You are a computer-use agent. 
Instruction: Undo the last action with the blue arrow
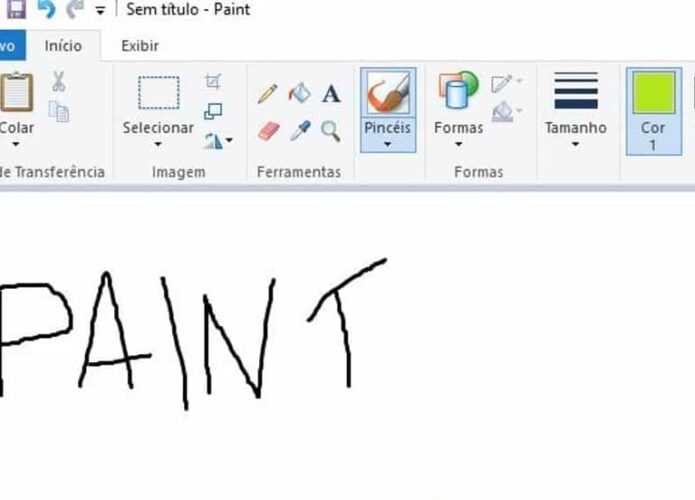[47, 9]
